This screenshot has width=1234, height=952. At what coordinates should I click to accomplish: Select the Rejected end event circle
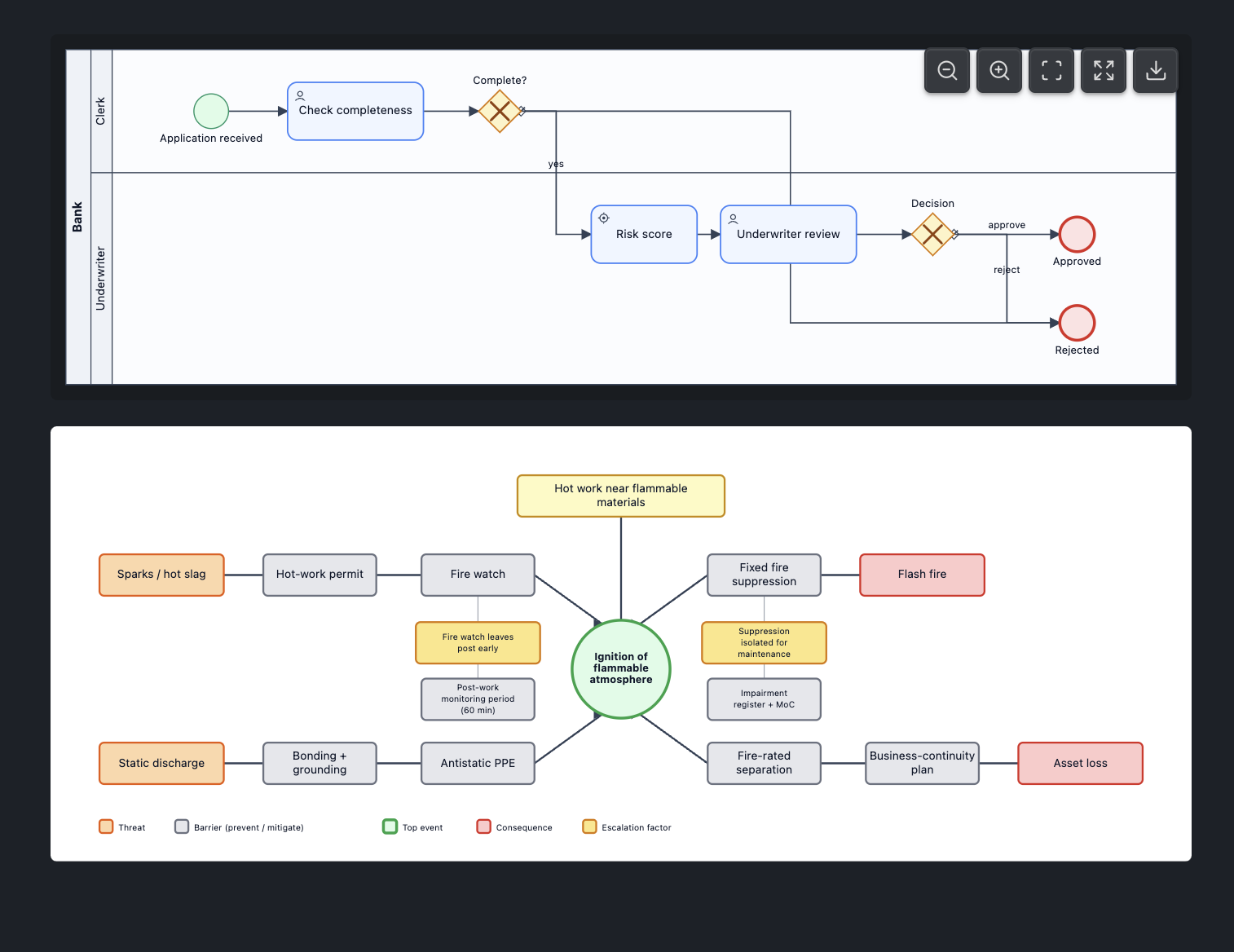point(1077,323)
